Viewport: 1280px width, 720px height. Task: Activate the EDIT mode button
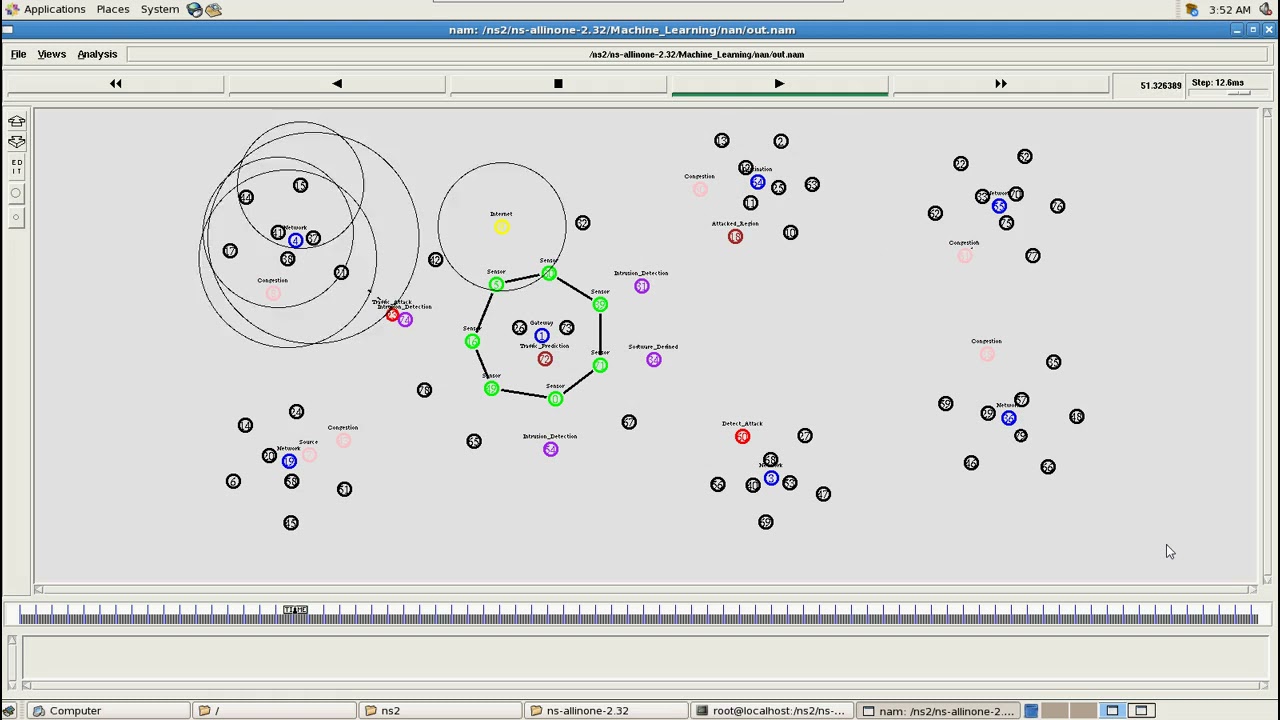17,166
